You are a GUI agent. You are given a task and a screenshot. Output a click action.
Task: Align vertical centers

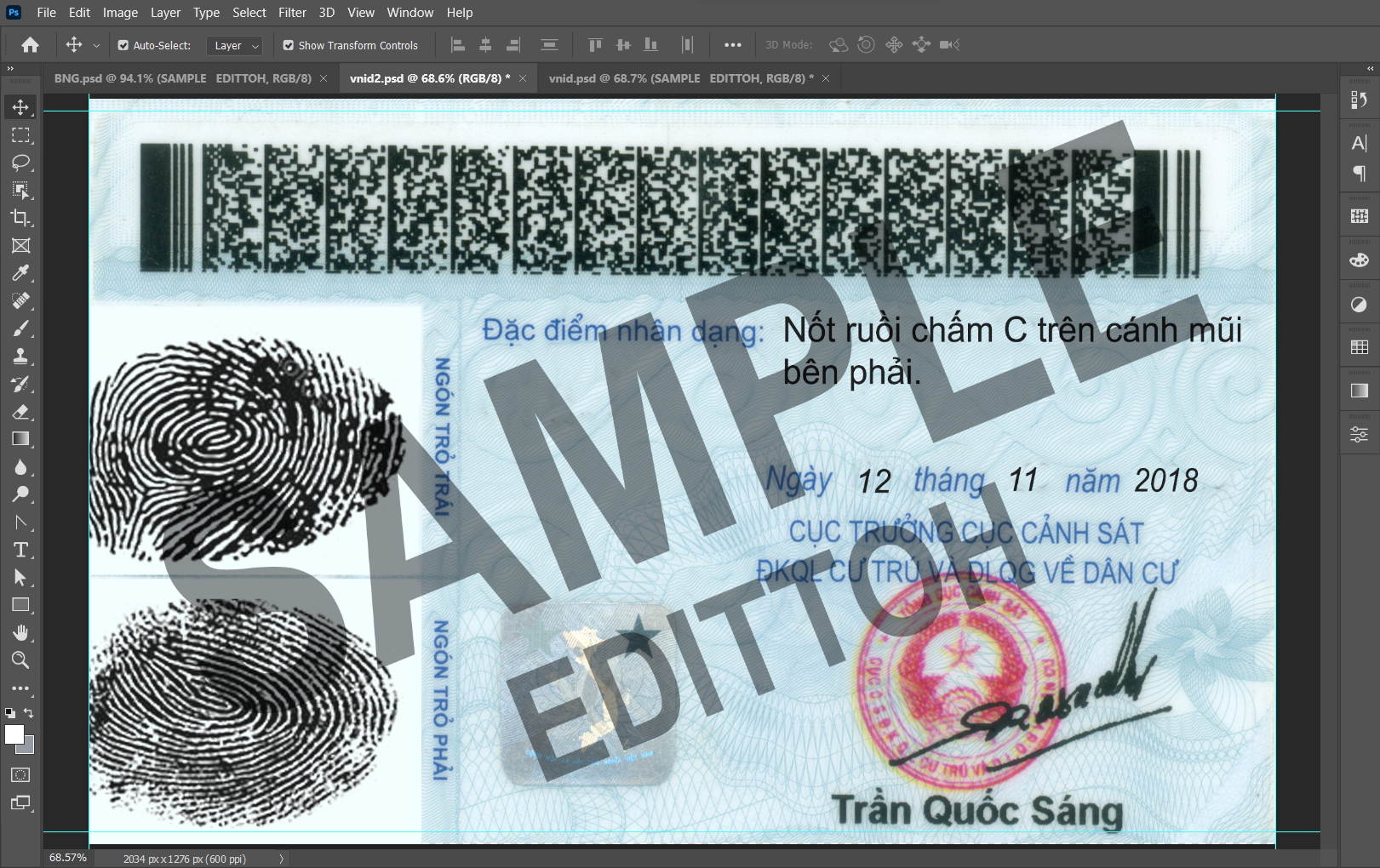click(623, 45)
